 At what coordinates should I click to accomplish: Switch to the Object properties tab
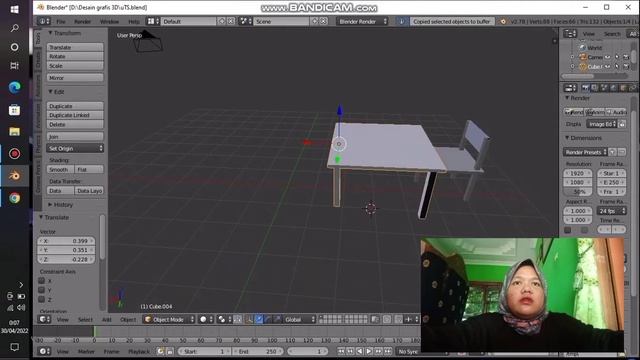point(623,88)
